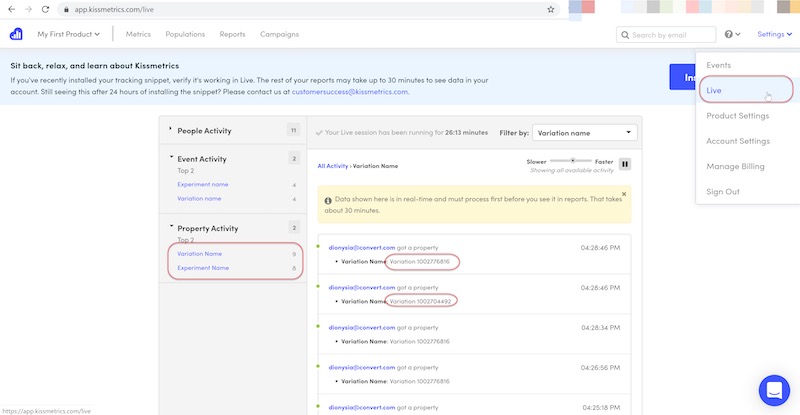
Task: Click the Slower/Faster speed slider handle
Action: 573,161
